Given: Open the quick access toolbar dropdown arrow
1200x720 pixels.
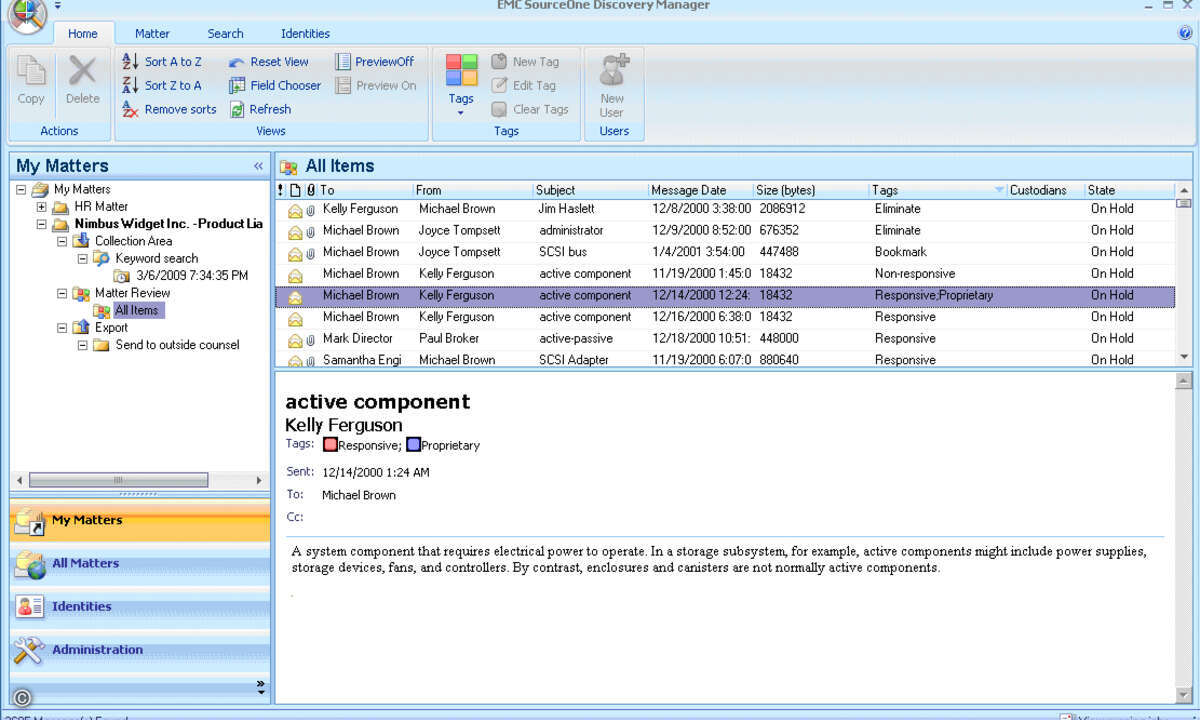Looking at the screenshot, I should point(58,6).
